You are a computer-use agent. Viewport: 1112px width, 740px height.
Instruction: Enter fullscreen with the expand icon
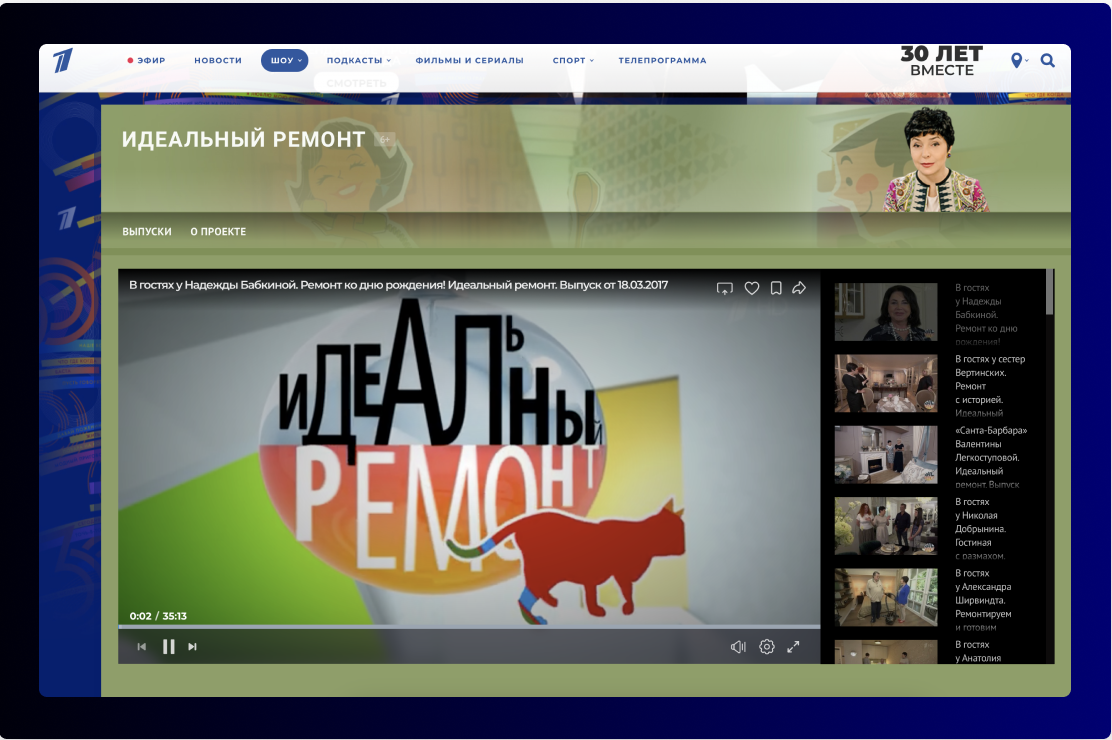point(793,646)
